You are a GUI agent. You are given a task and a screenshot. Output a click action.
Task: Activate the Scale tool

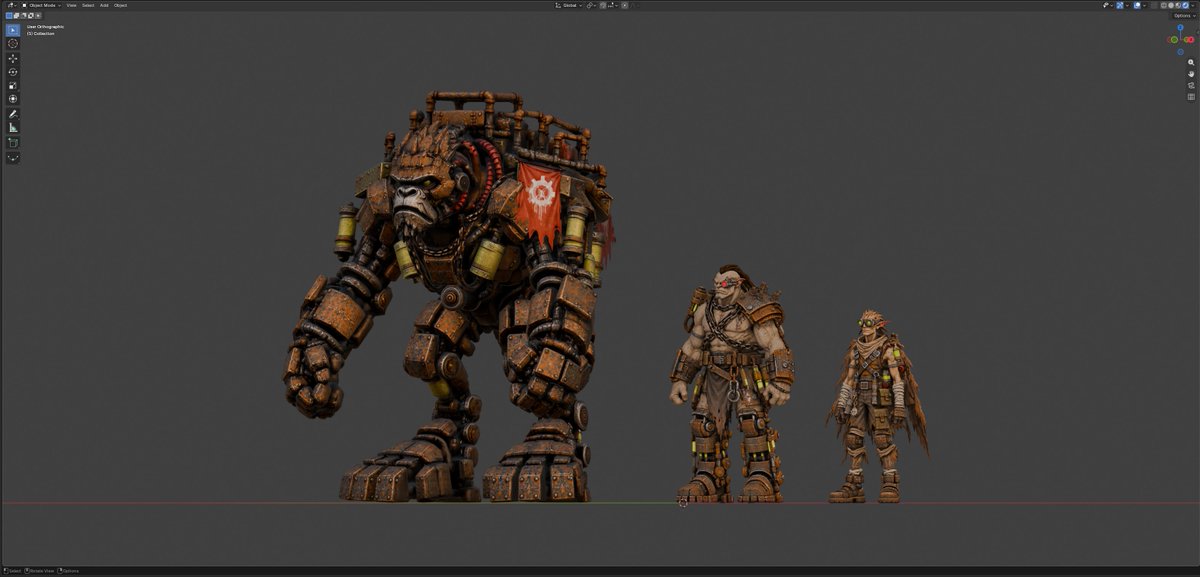pyautogui.click(x=13, y=85)
